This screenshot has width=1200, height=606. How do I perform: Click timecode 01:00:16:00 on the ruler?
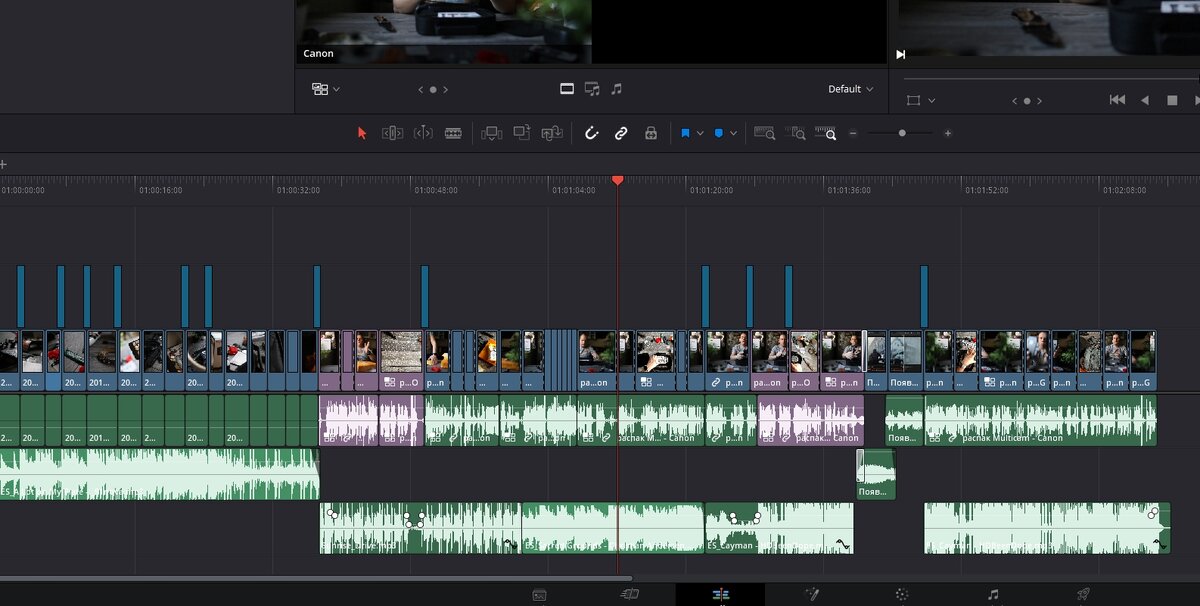(160, 189)
